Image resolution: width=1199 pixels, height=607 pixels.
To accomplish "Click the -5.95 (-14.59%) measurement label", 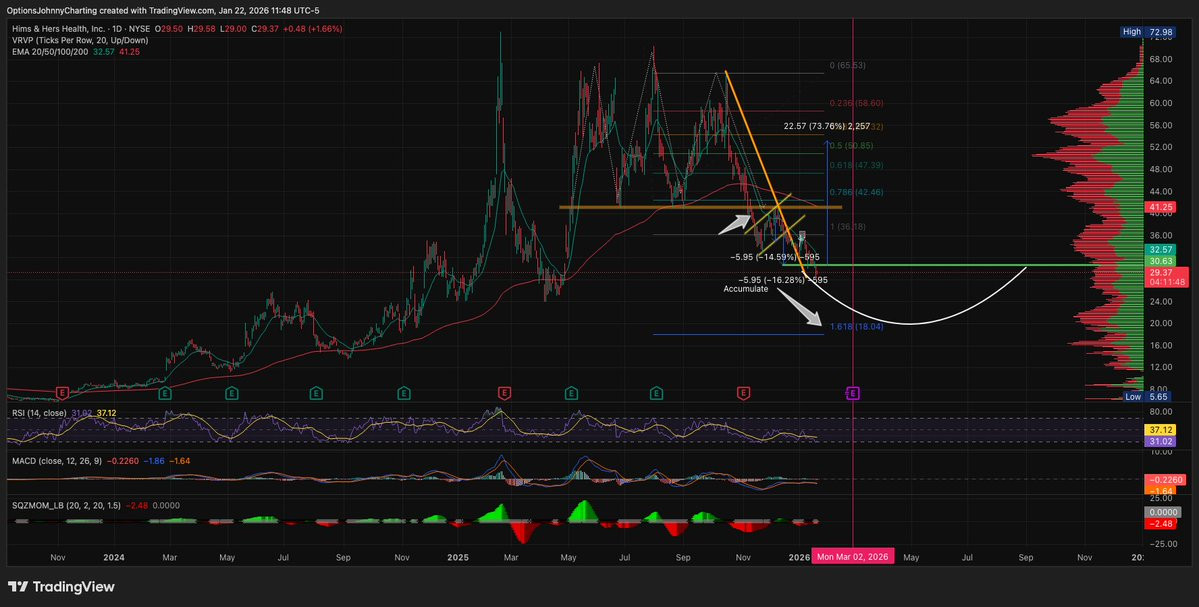I will point(775,257).
